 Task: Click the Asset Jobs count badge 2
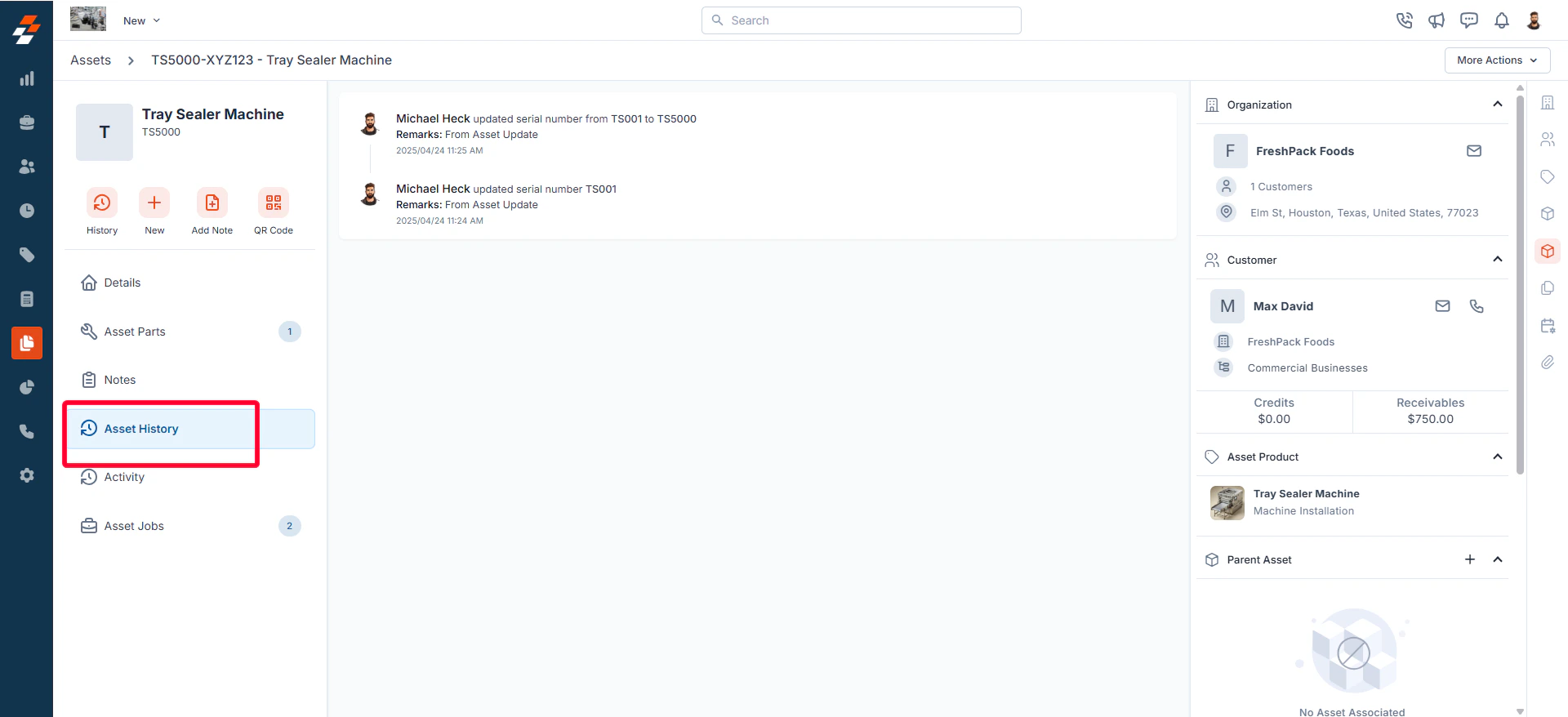pyautogui.click(x=290, y=526)
